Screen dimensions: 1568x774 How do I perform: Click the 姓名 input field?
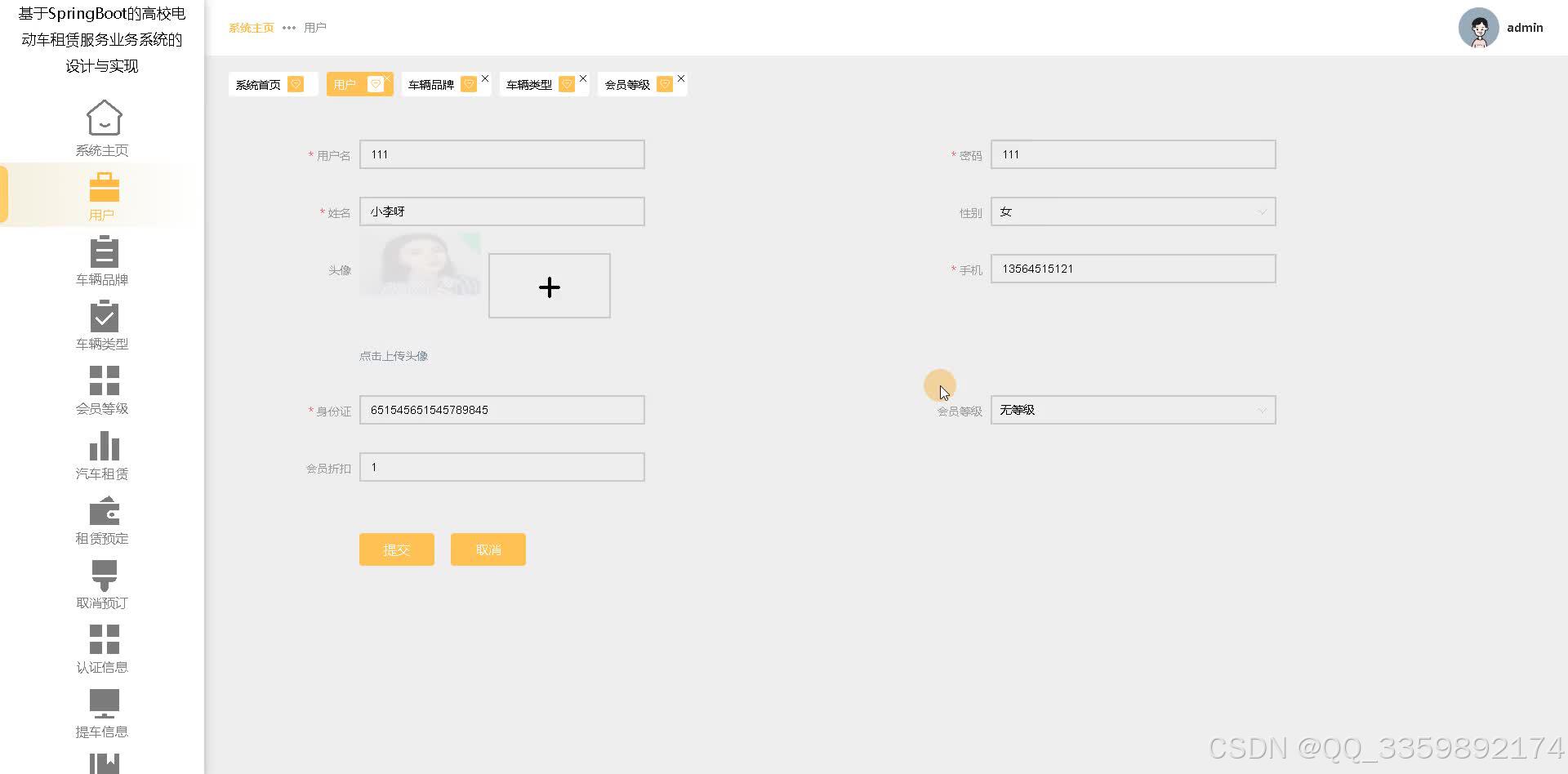502,211
